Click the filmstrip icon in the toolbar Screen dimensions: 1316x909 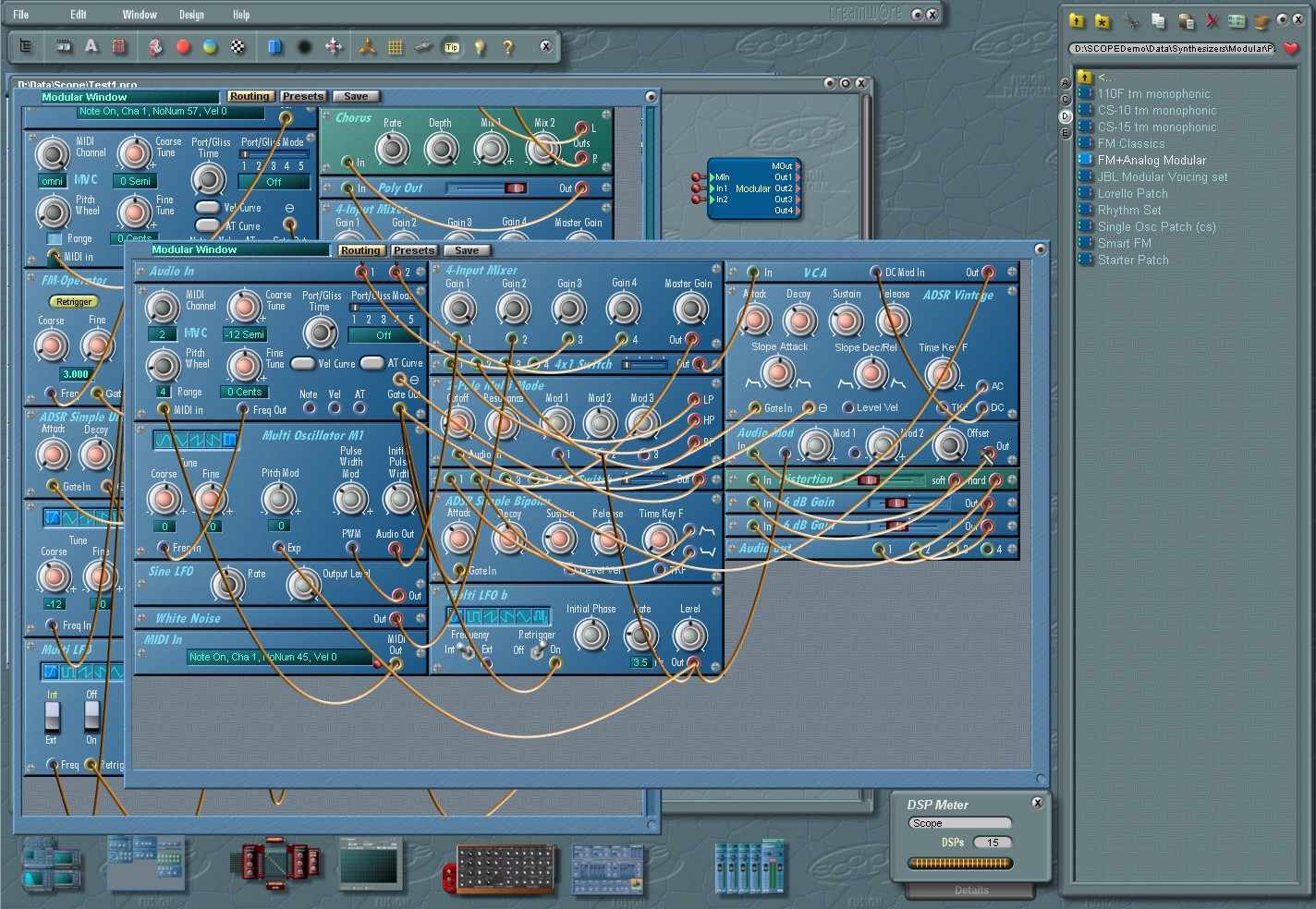(x=64, y=46)
